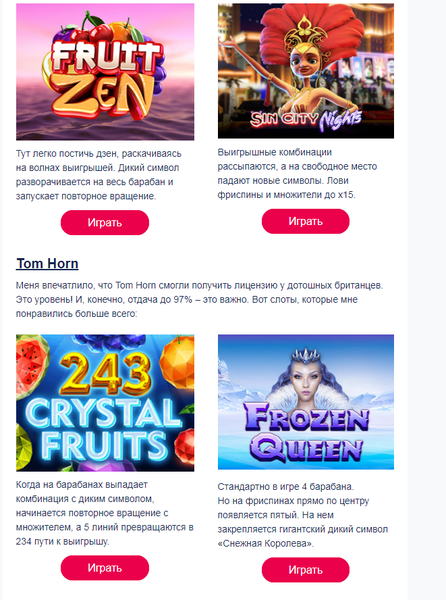Open the Frozen Queen game banner
This screenshot has height=600, width=446.
[306, 402]
